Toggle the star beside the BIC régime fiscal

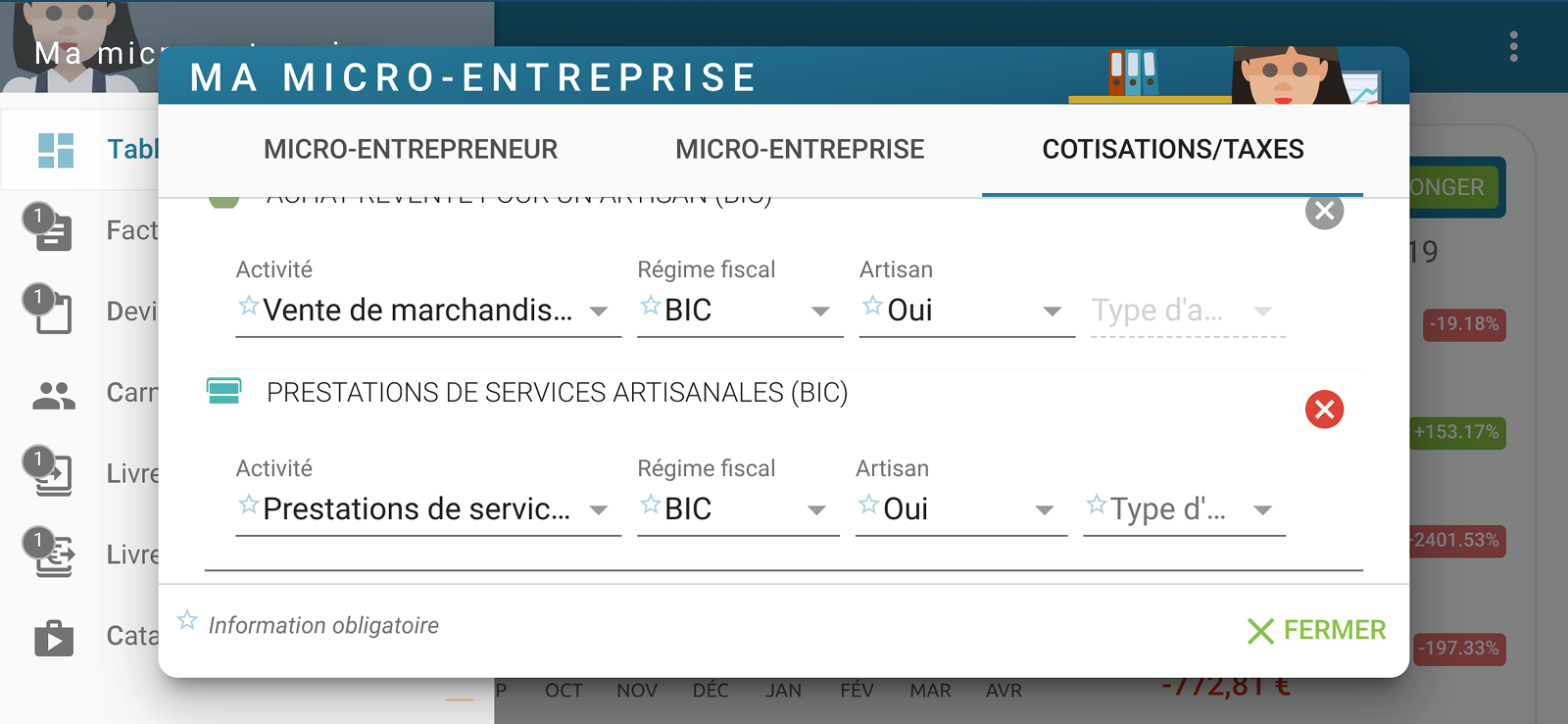point(649,306)
